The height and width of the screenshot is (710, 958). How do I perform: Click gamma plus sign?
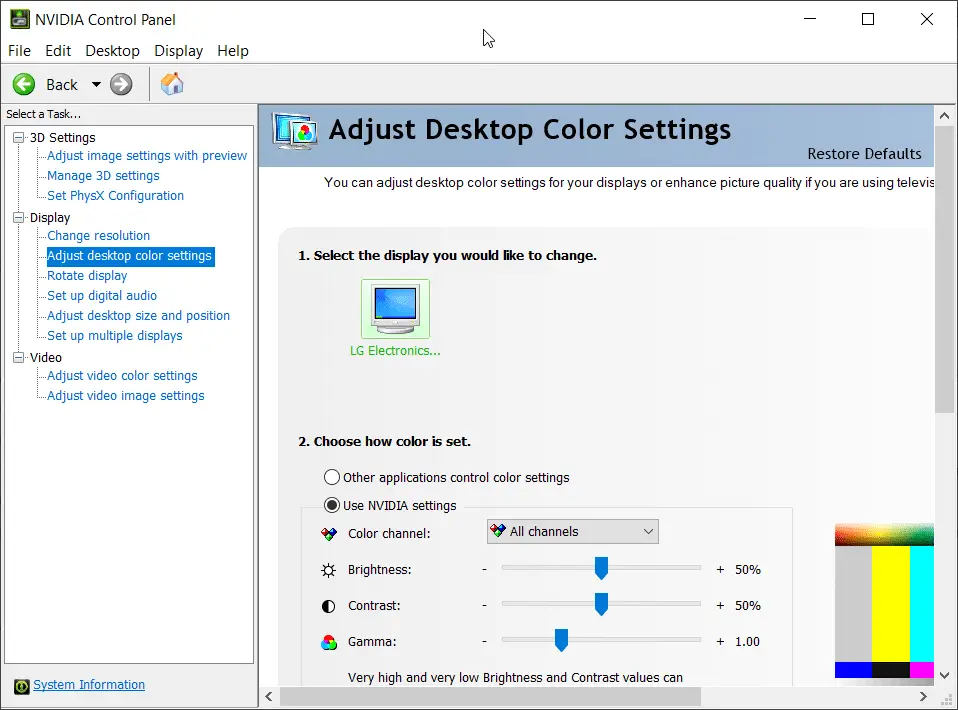click(720, 642)
